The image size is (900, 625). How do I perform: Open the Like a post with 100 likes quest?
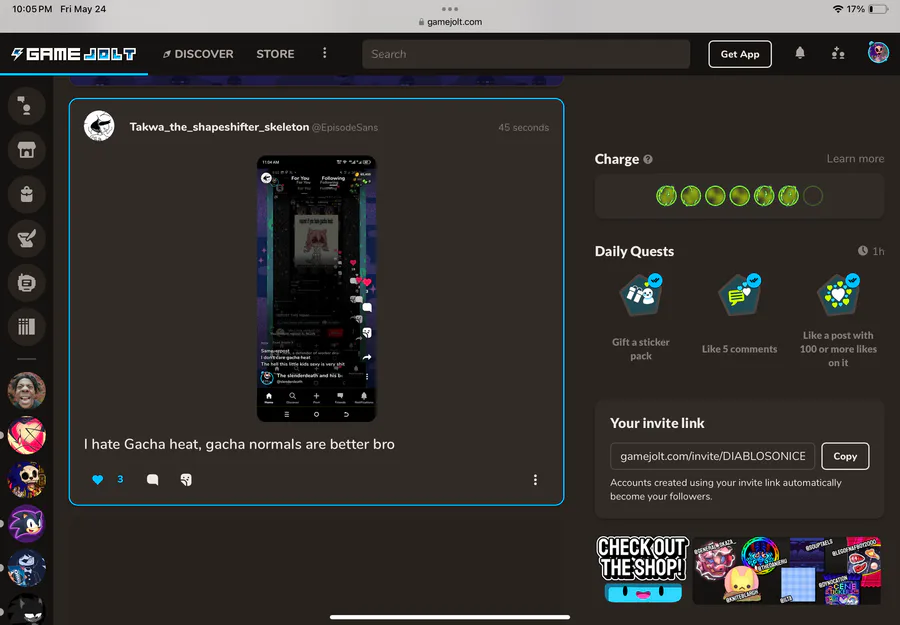pos(838,321)
